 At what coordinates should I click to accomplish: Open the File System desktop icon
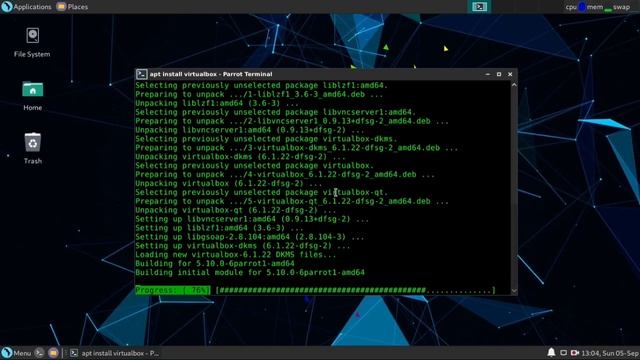click(x=32, y=43)
